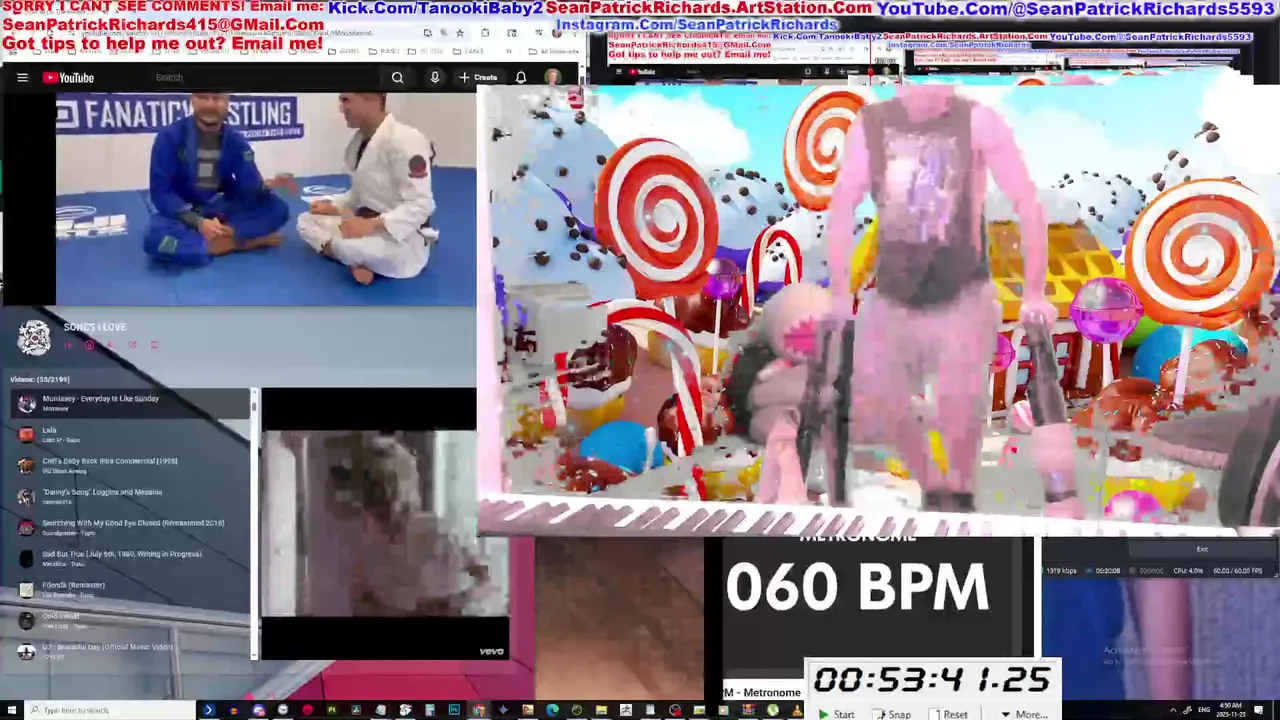Click the last pink playlist control icon
Screen dimensions: 1280x720
pos(154,345)
